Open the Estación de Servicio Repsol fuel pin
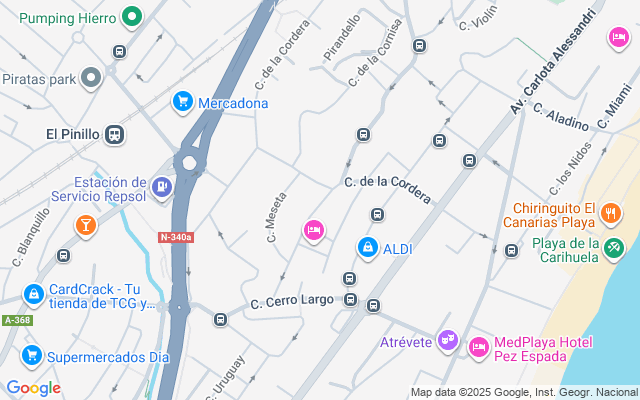 click(x=162, y=188)
